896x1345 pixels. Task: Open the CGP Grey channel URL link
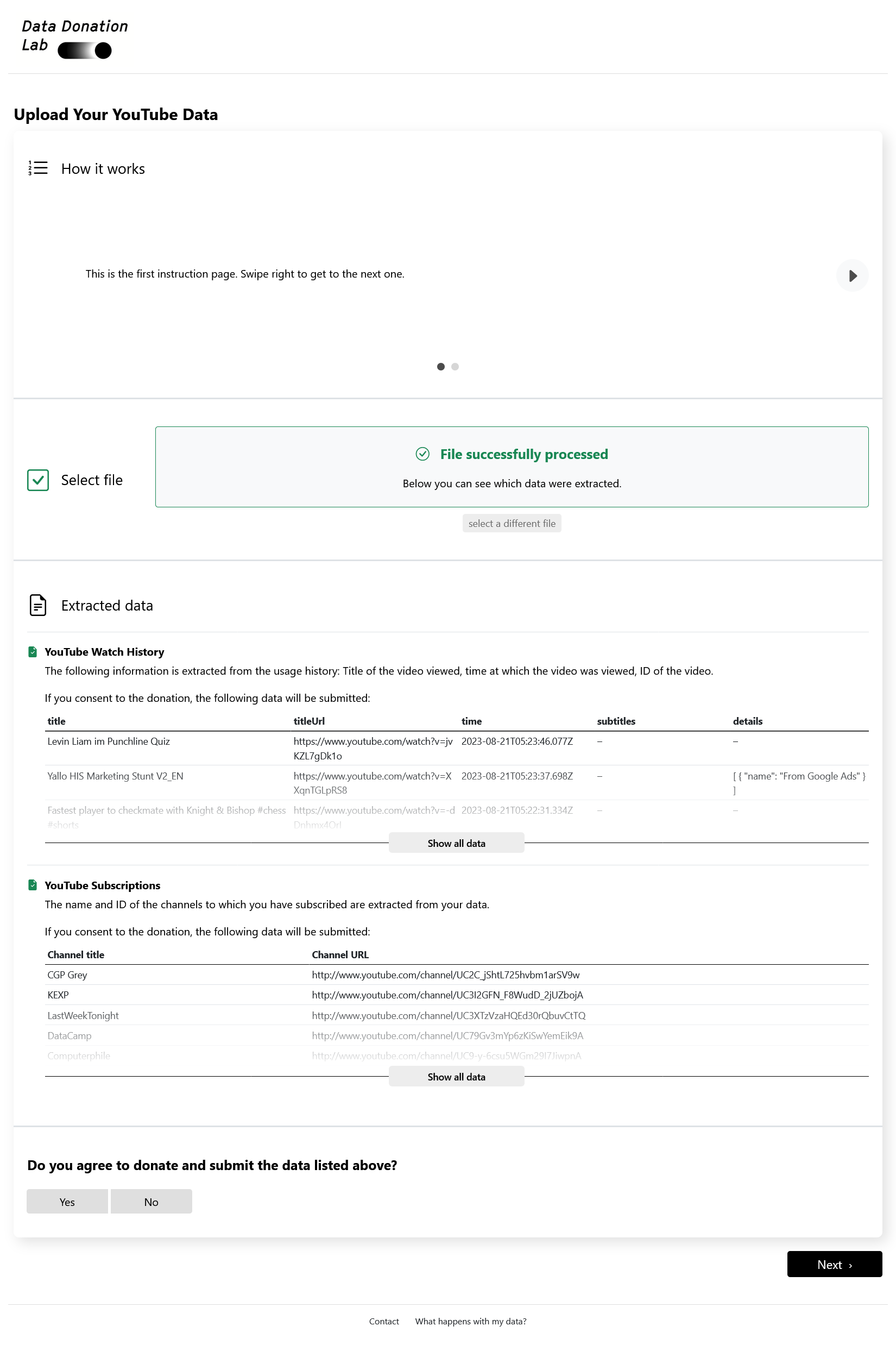pos(446,975)
